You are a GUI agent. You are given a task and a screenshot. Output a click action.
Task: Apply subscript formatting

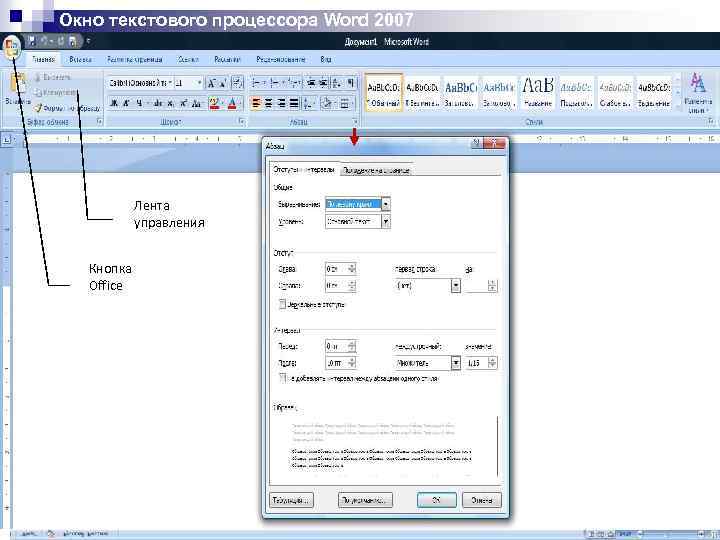point(171,103)
